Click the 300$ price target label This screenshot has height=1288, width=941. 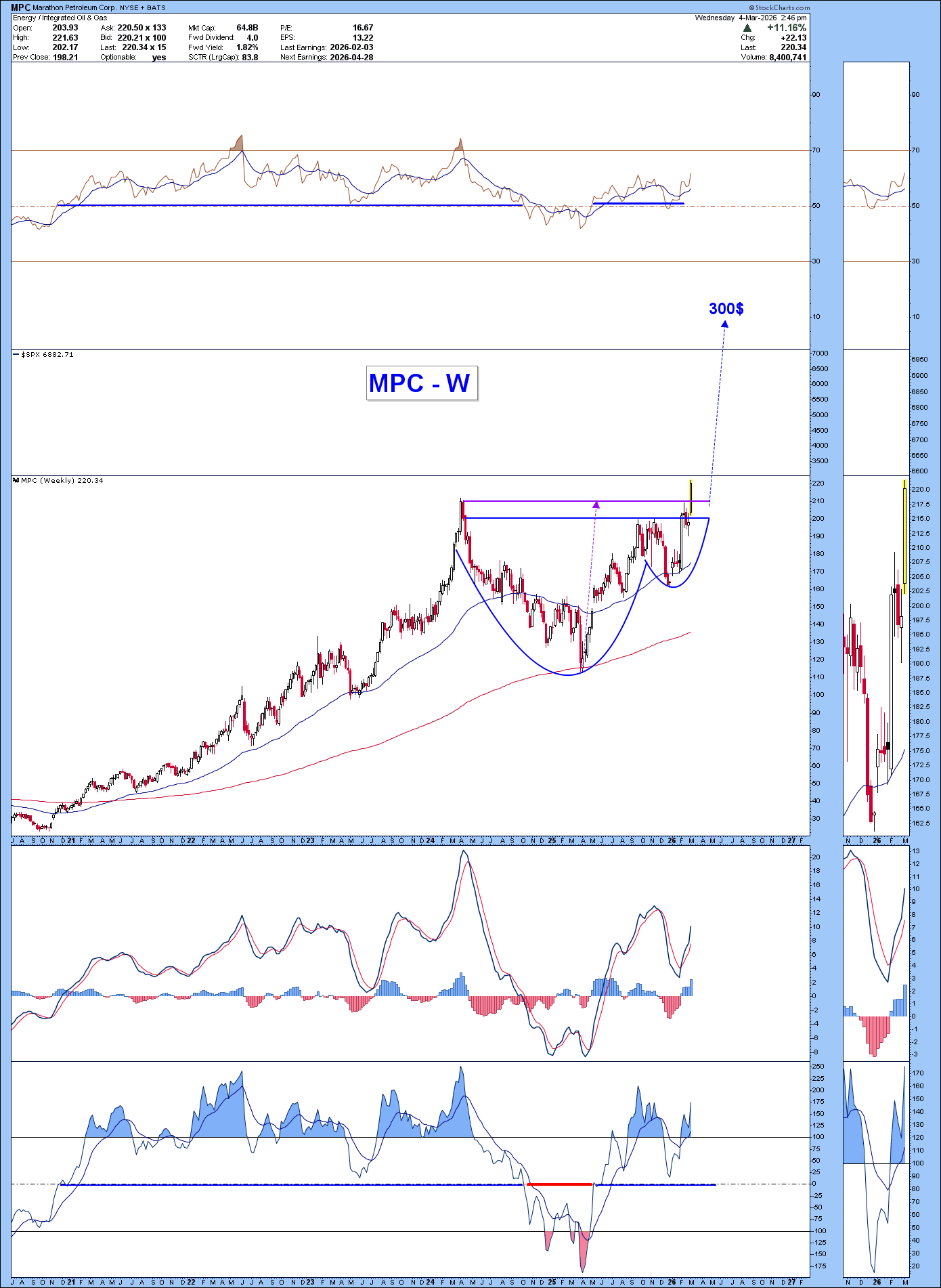[726, 309]
